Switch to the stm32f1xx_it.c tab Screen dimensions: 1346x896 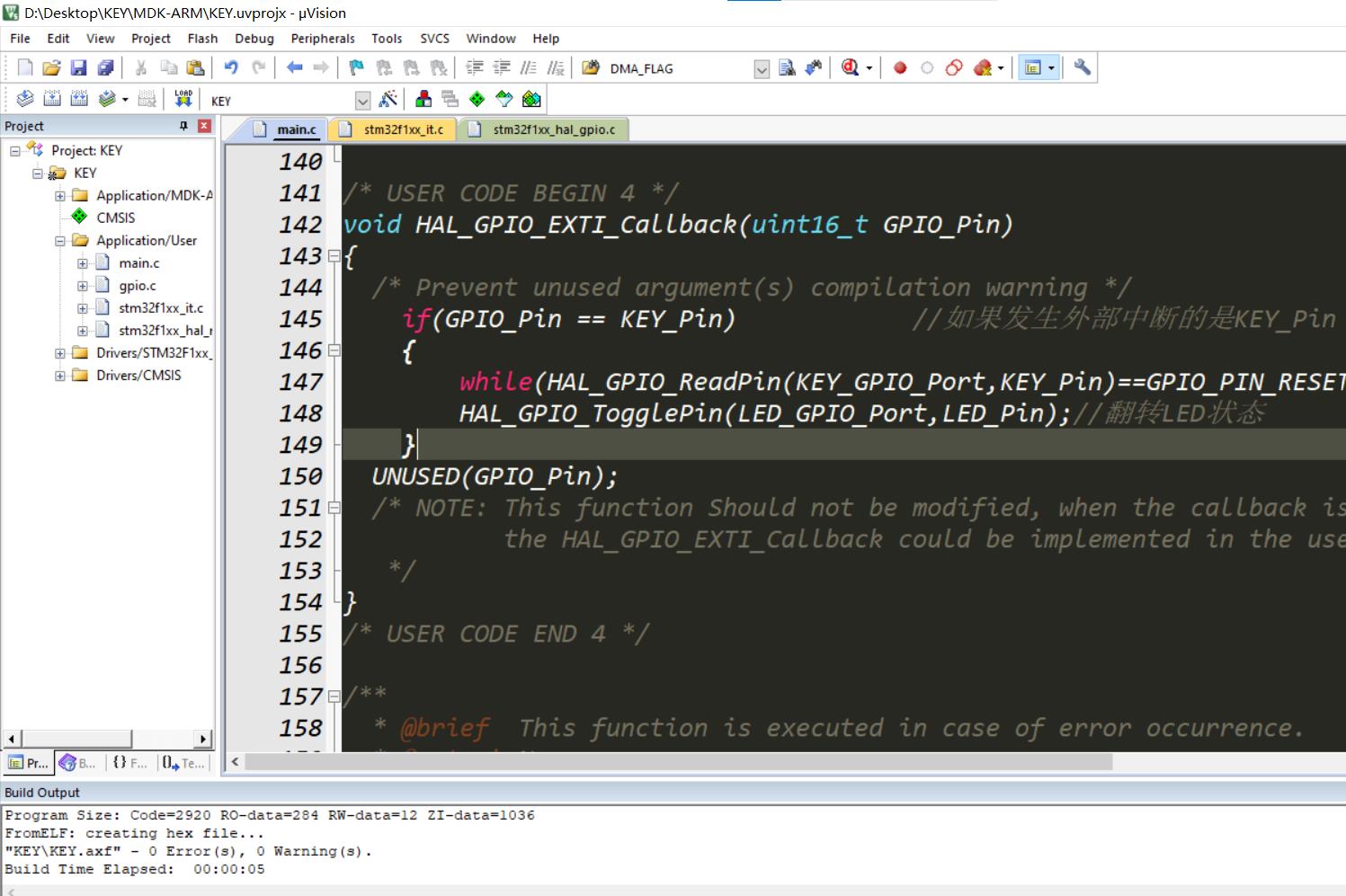click(394, 129)
